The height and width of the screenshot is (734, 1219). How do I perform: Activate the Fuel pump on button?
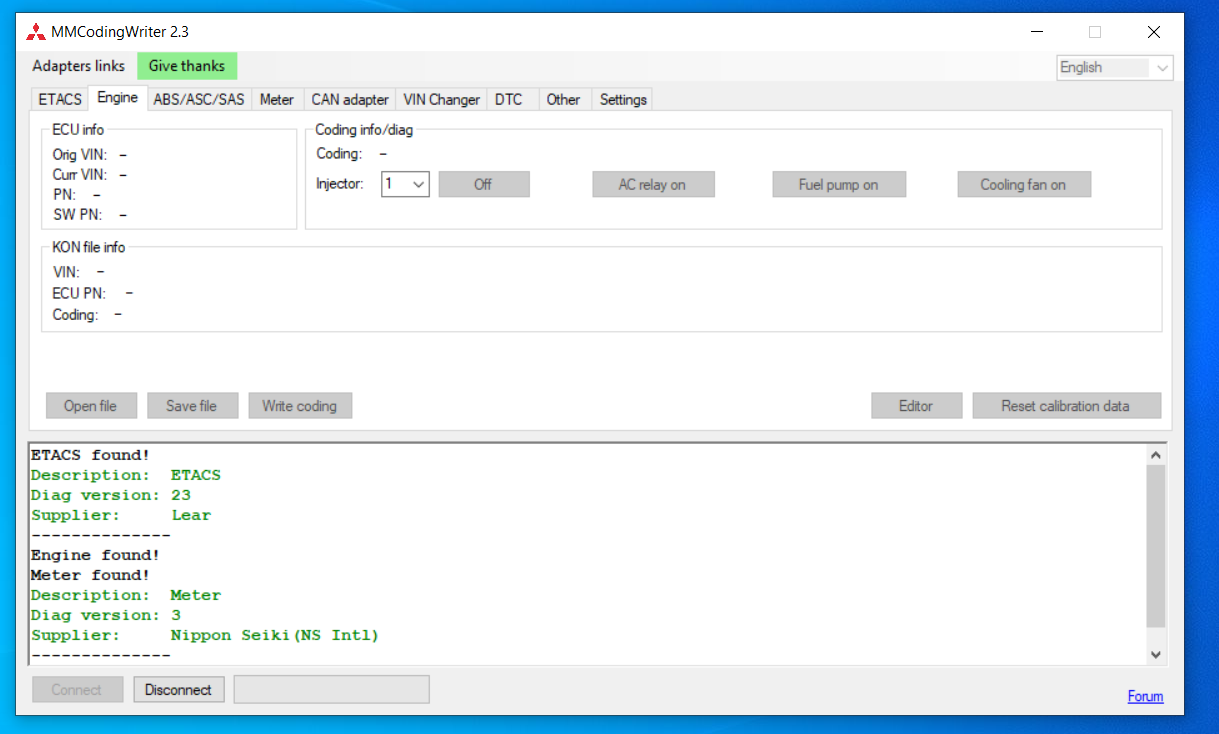(x=838, y=184)
